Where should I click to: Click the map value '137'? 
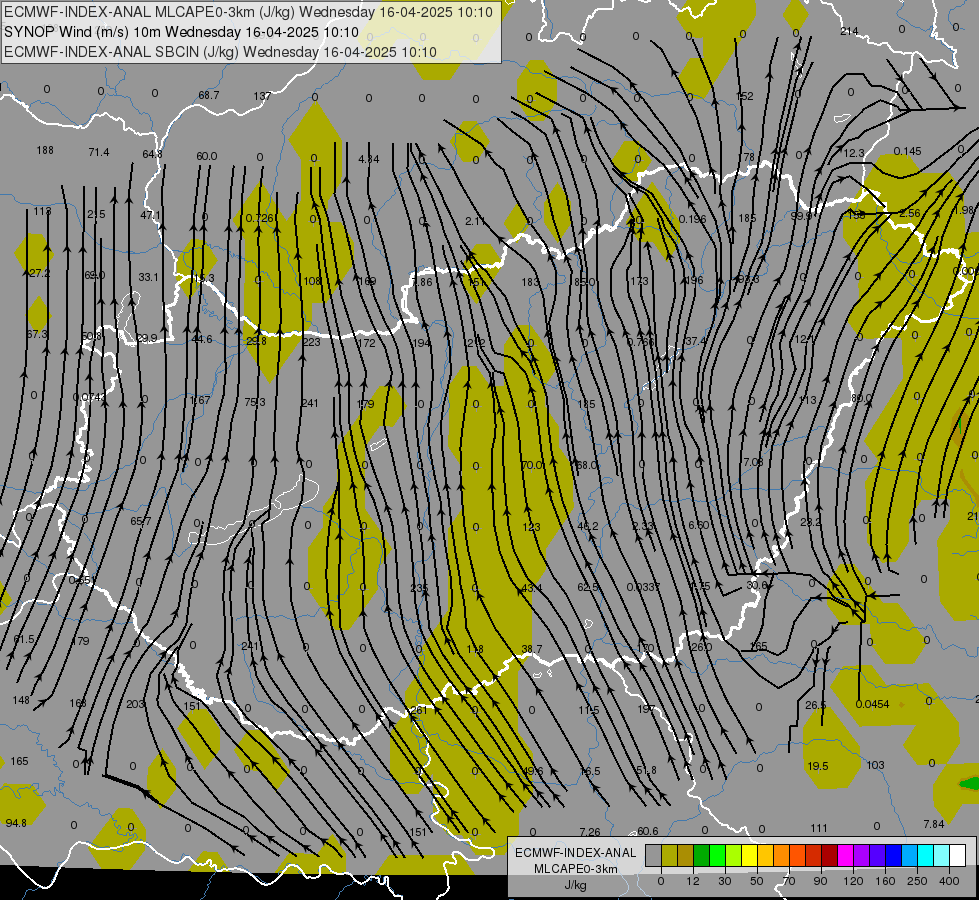click(x=262, y=96)
